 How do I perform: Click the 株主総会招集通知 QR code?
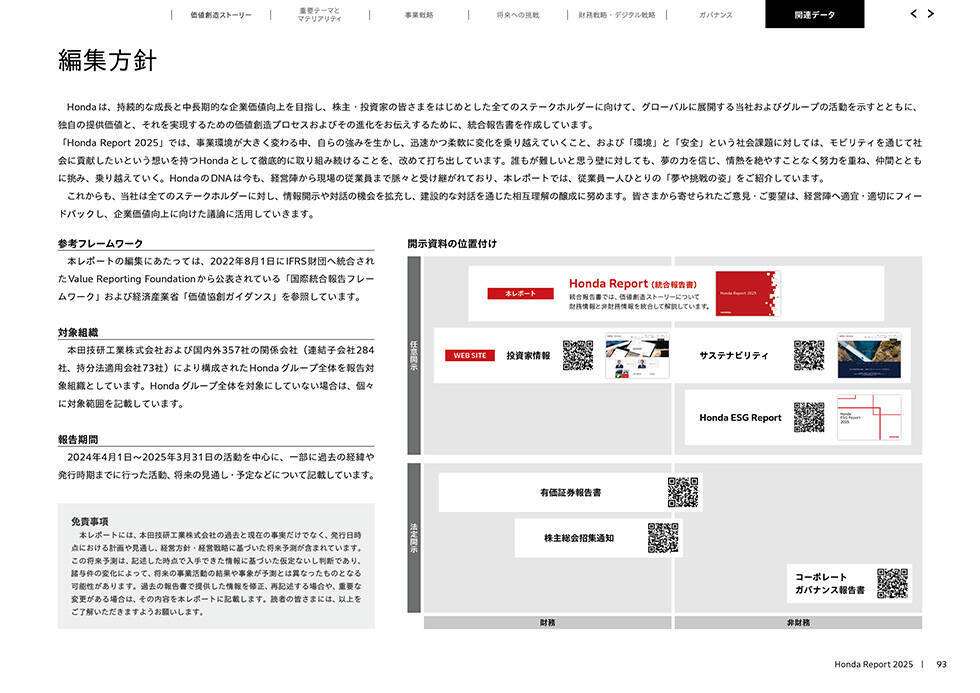coord(662,538)
